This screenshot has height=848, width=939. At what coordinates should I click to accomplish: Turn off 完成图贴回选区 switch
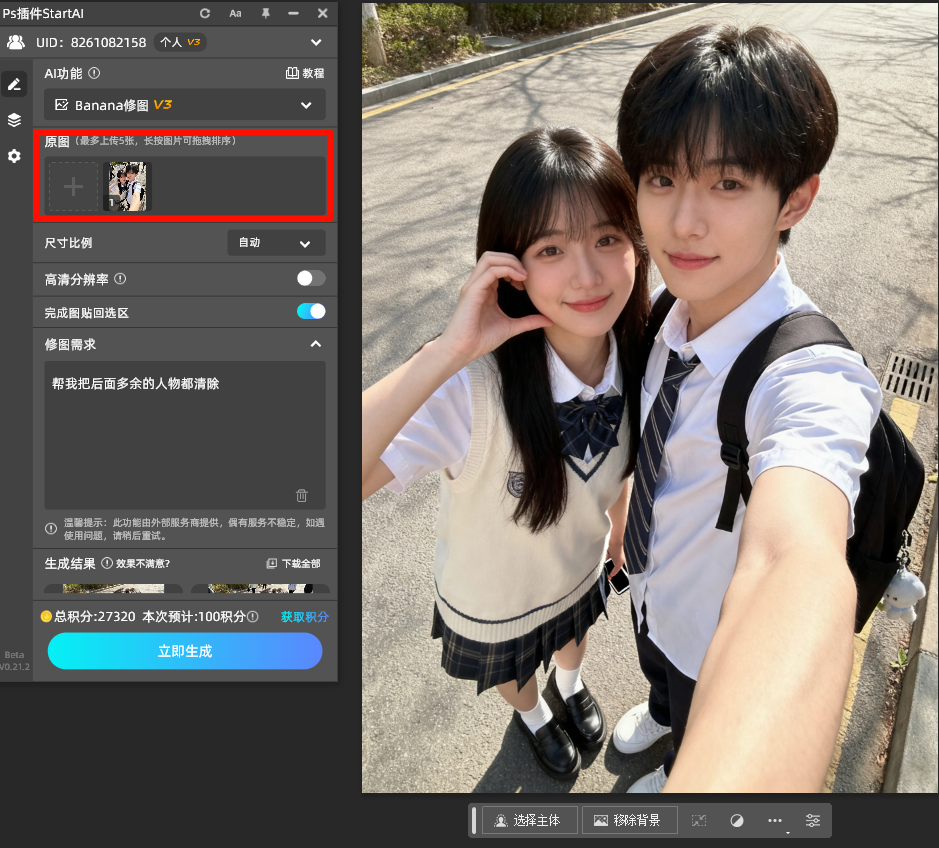[311, 311]
